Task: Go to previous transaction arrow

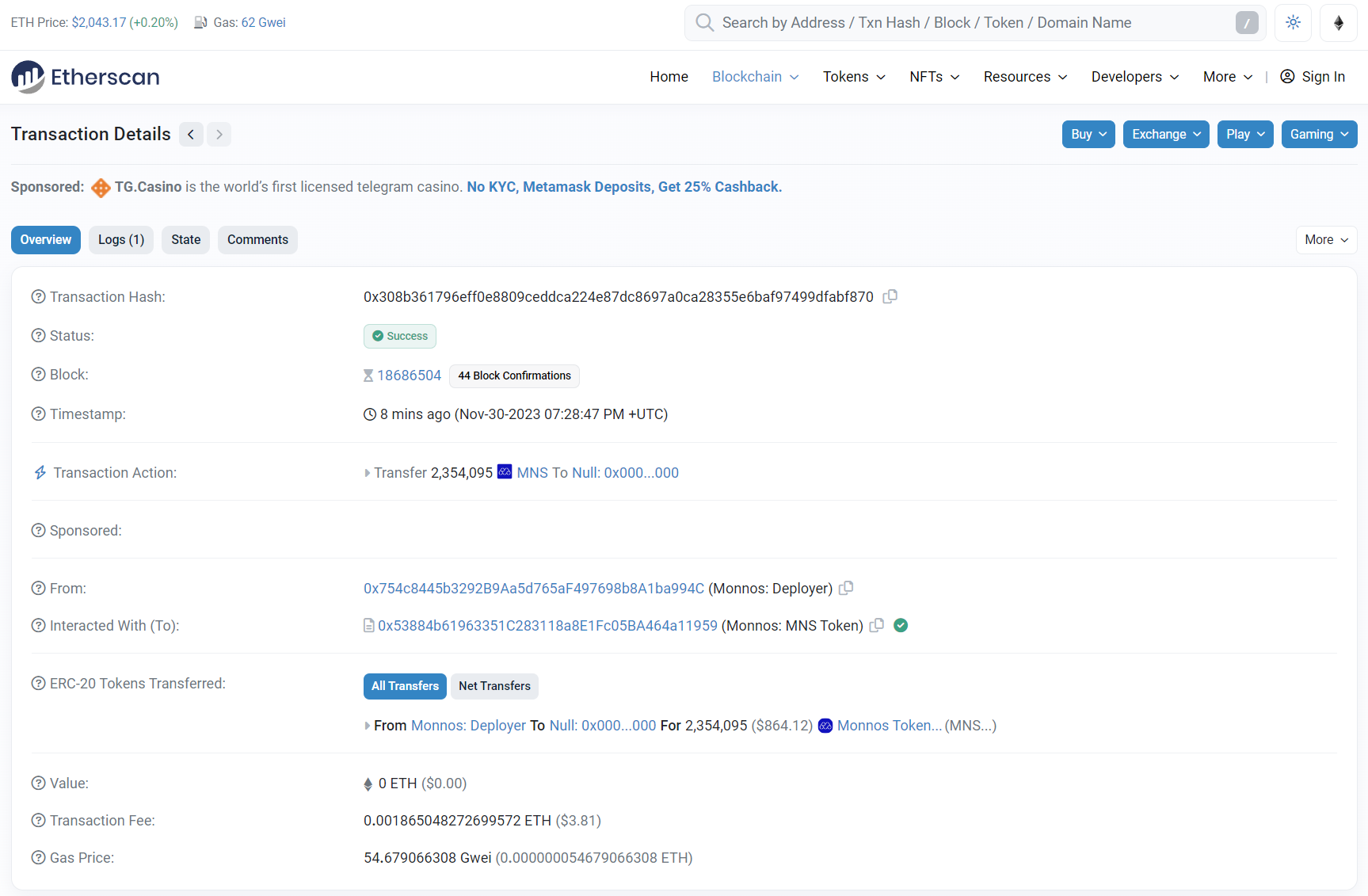Action: [191, 135]
